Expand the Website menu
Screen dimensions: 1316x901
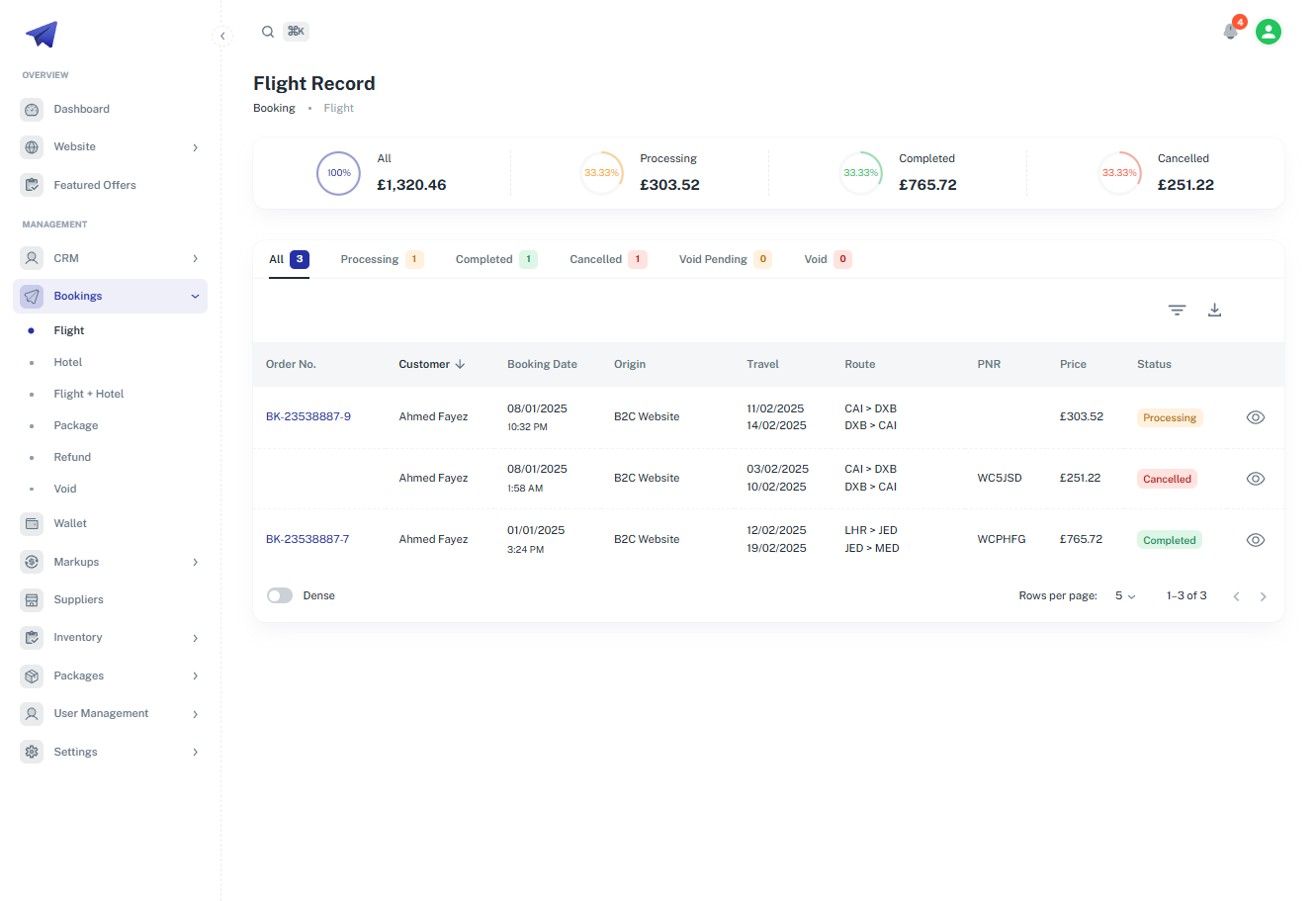[x=110, y=147]
